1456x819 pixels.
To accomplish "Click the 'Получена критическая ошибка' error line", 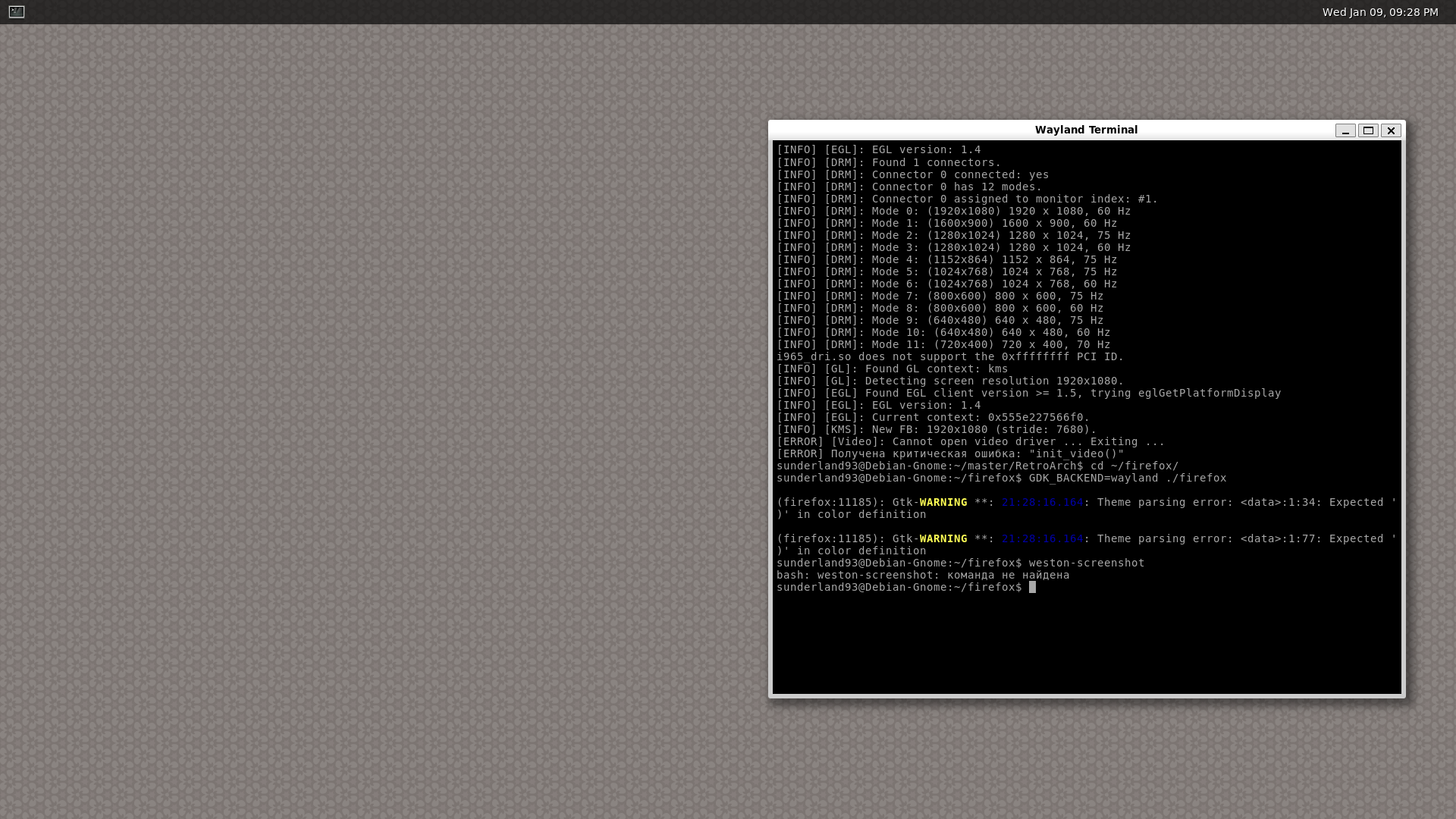I will click(950, 453).
